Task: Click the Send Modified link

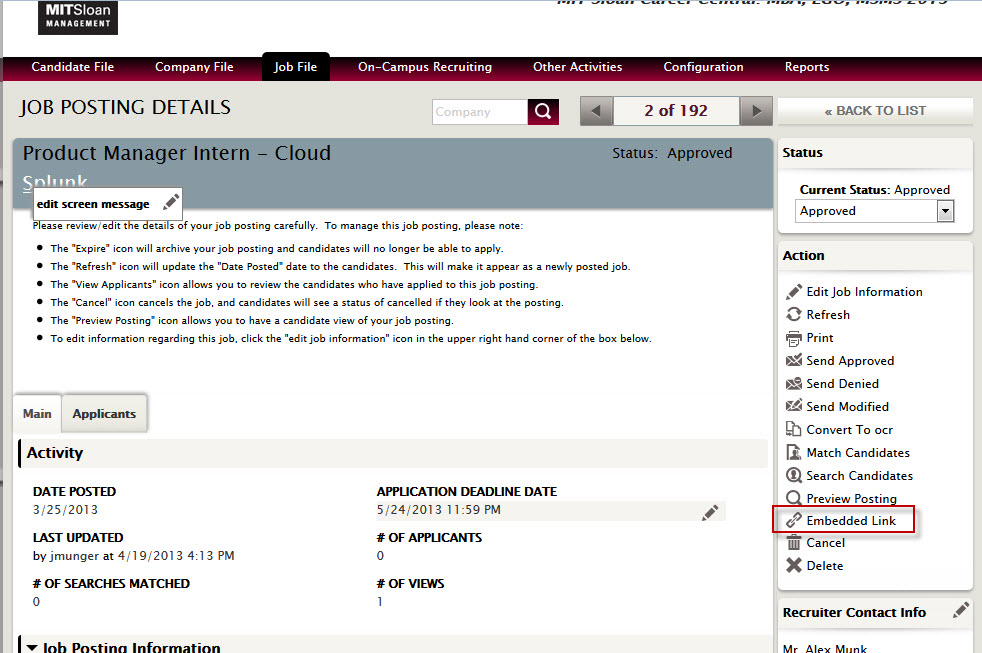Action: pos(847,407)
